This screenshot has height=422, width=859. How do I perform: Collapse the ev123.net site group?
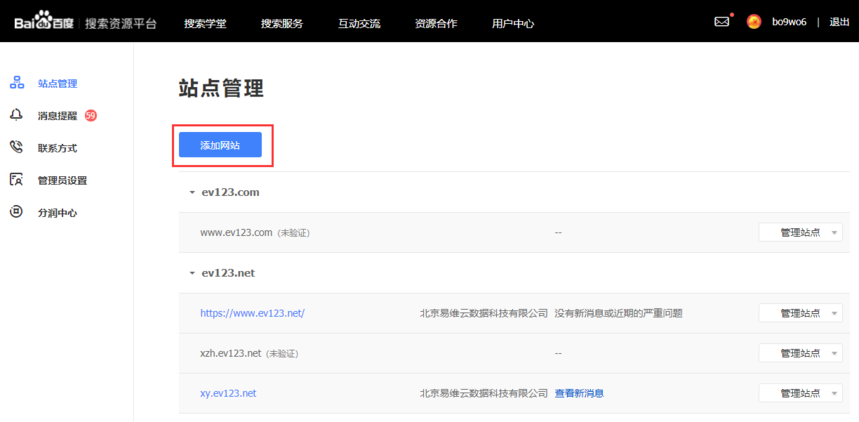click(x=192, y=272)
